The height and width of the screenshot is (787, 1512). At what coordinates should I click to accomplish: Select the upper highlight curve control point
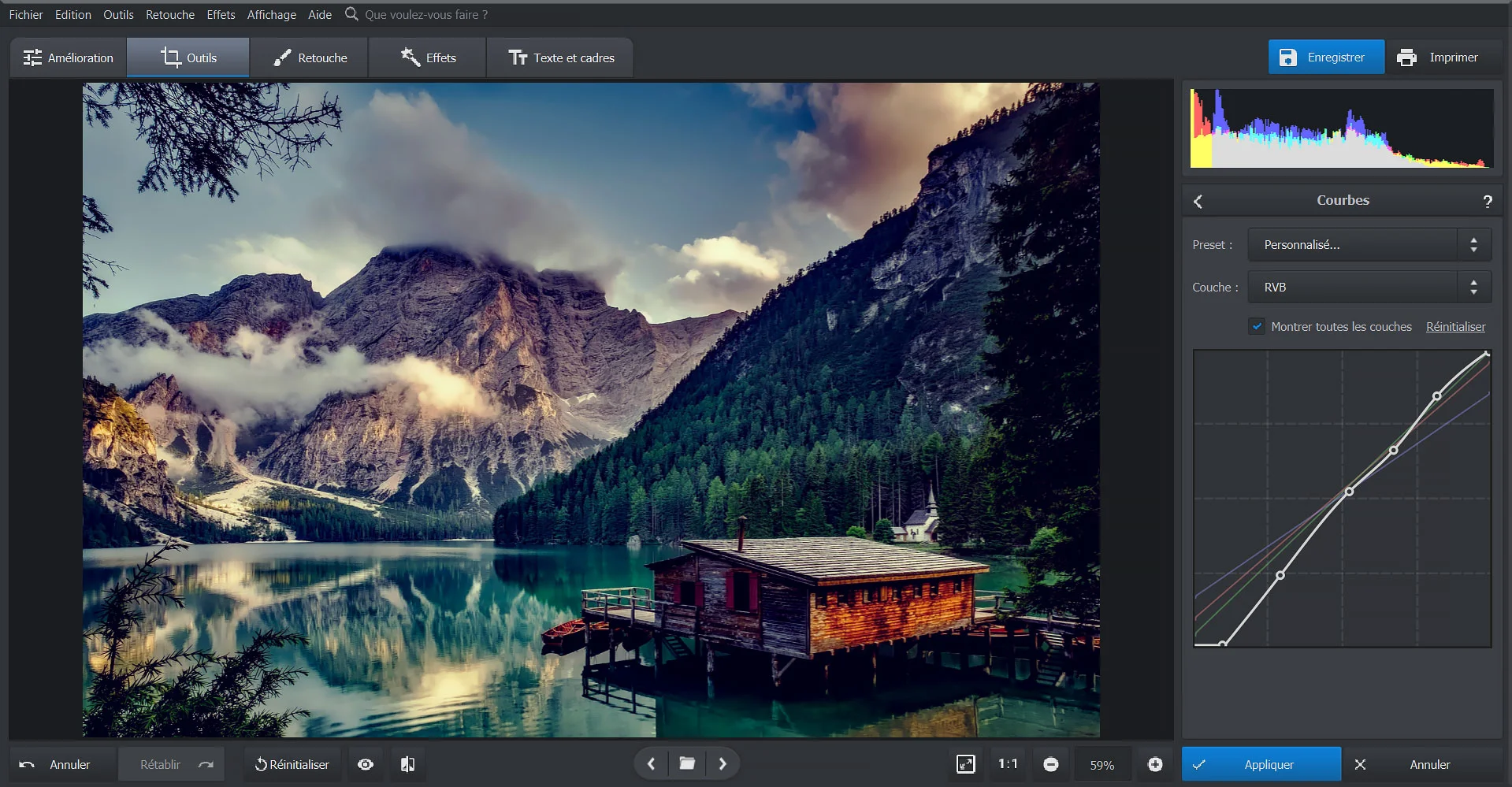point(1437,395)
